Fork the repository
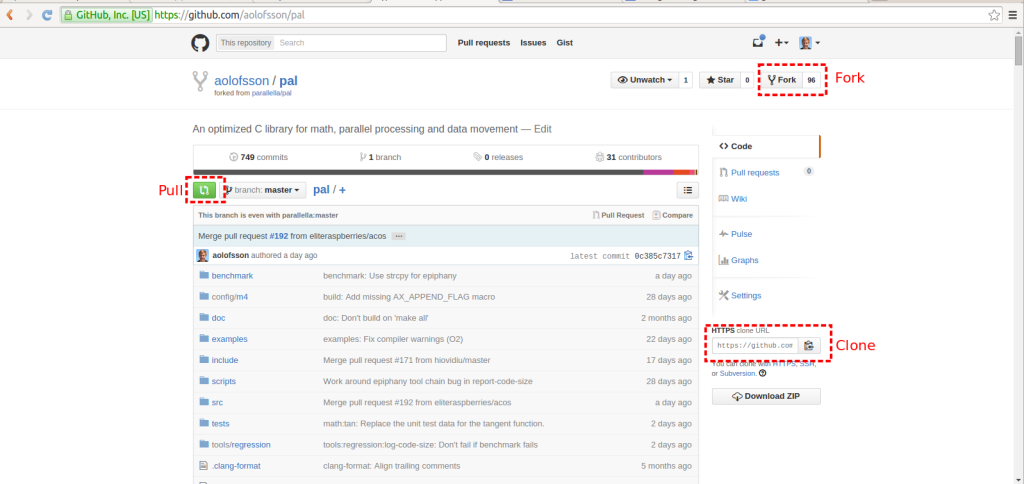This screenshot has height=484, width=1024. point(782,80)
